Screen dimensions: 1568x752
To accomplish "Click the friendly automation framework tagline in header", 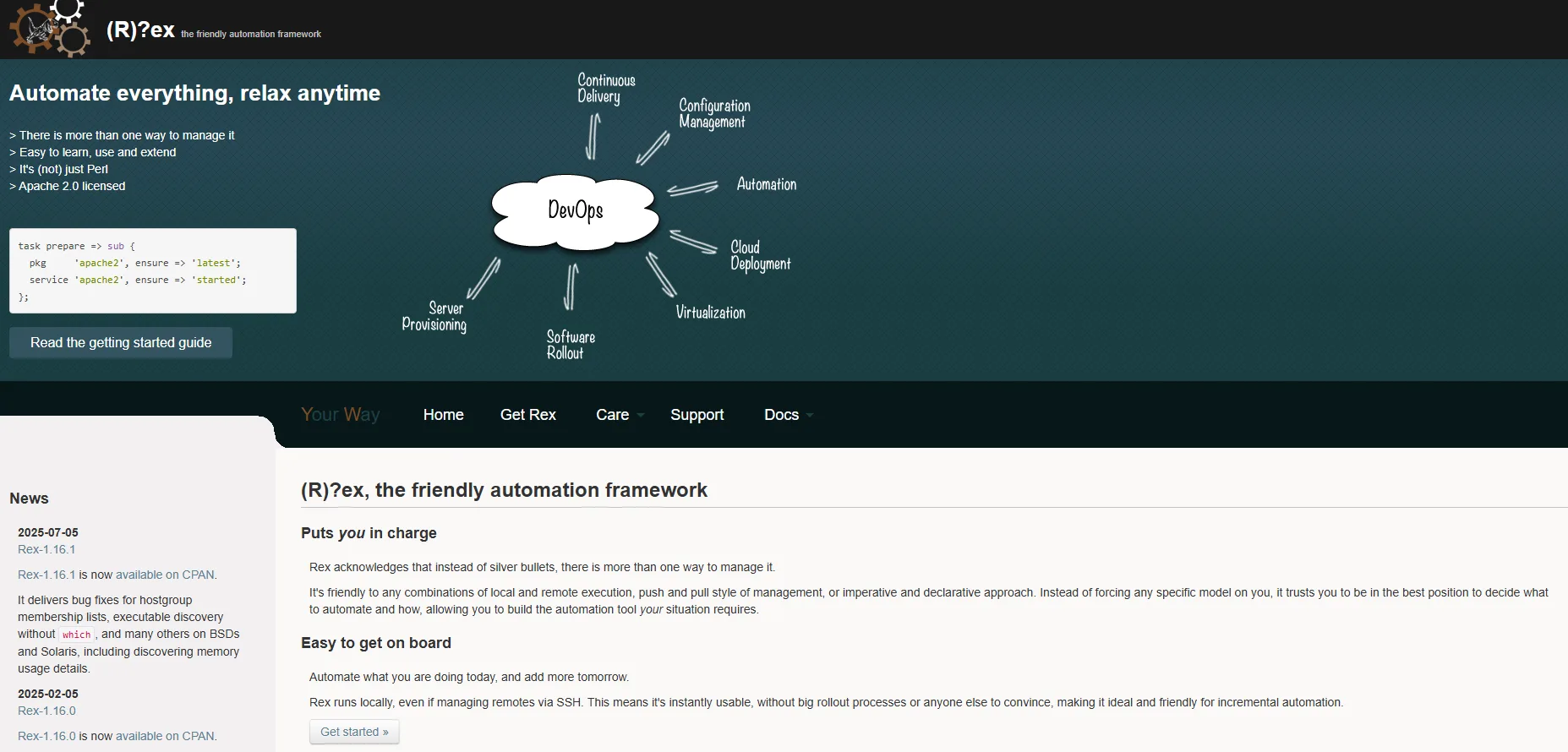I will [x=251, y=34].
